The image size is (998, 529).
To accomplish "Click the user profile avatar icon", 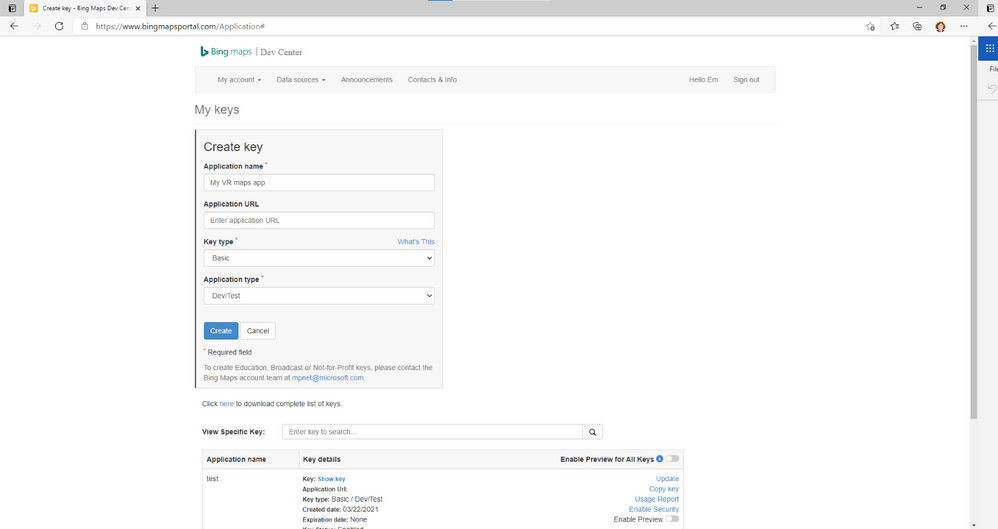I will tap(940, 26).
